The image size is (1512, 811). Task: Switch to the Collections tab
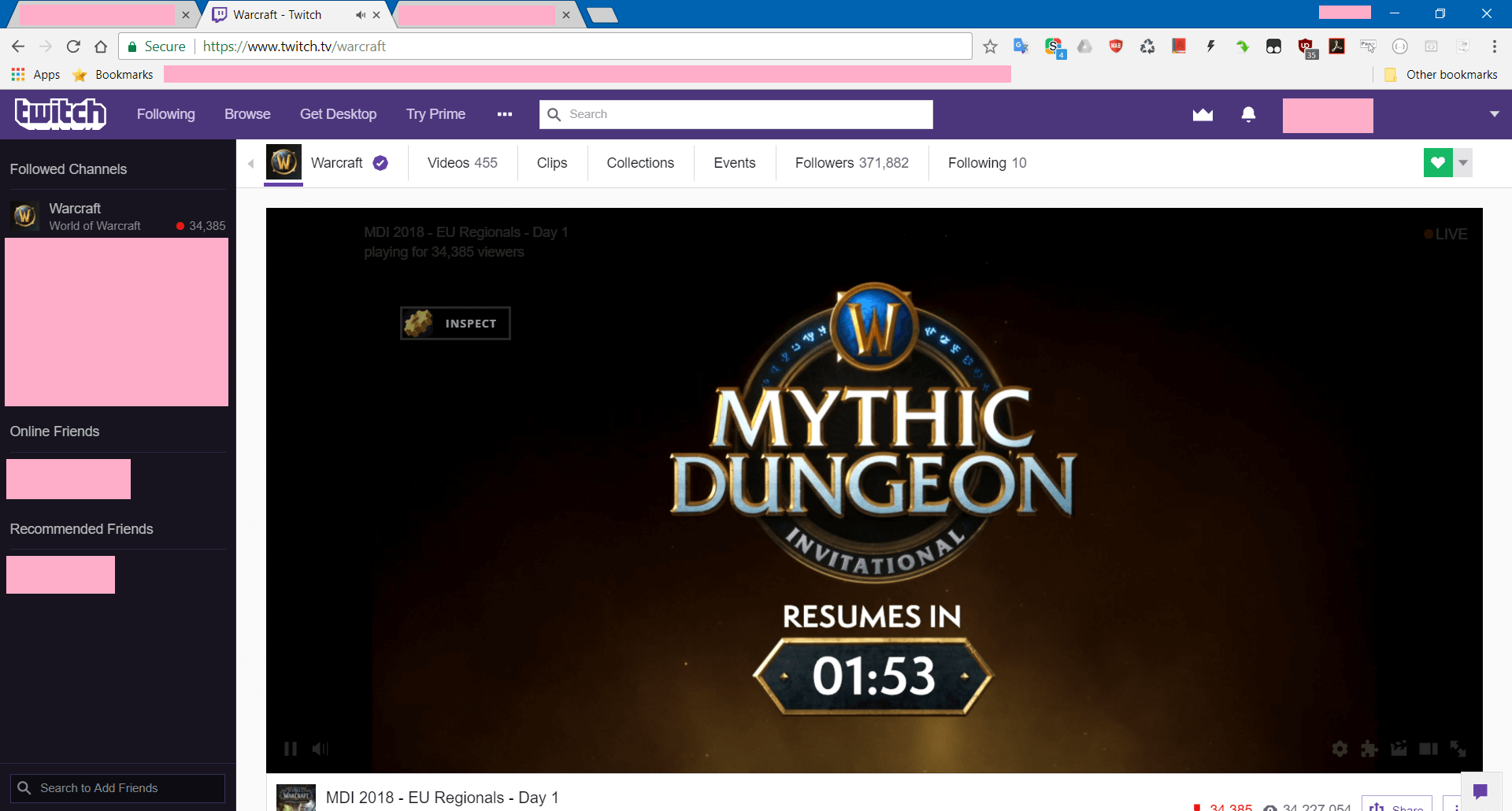click(x=640, y=163)
